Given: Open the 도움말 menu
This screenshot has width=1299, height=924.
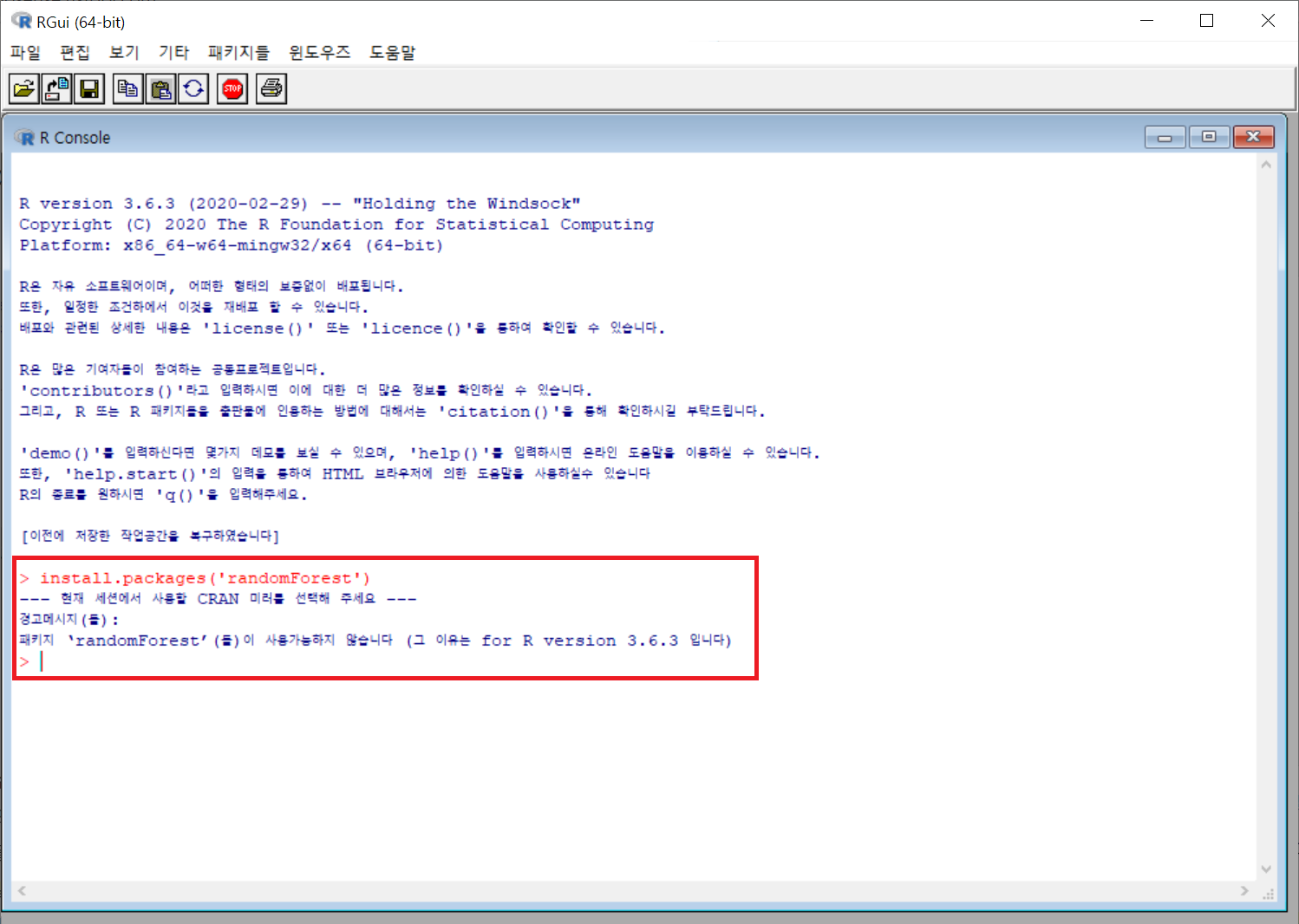Looking at the screenshot, I should (392, 52).
